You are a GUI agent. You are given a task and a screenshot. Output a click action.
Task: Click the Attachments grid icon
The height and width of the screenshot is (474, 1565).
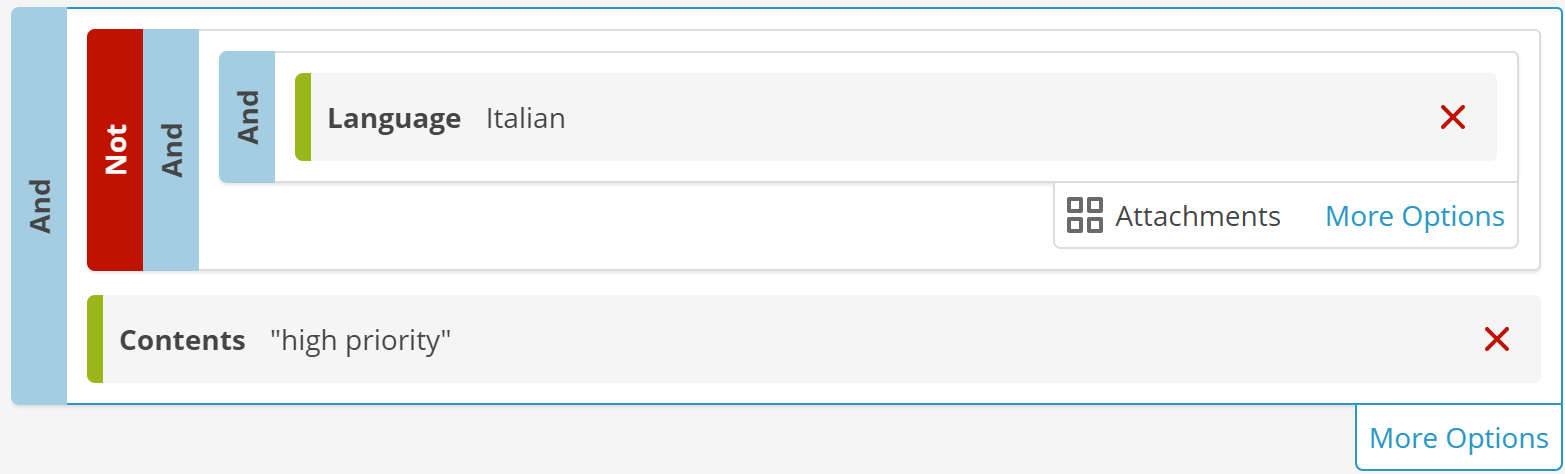(x=1084, y=215)
